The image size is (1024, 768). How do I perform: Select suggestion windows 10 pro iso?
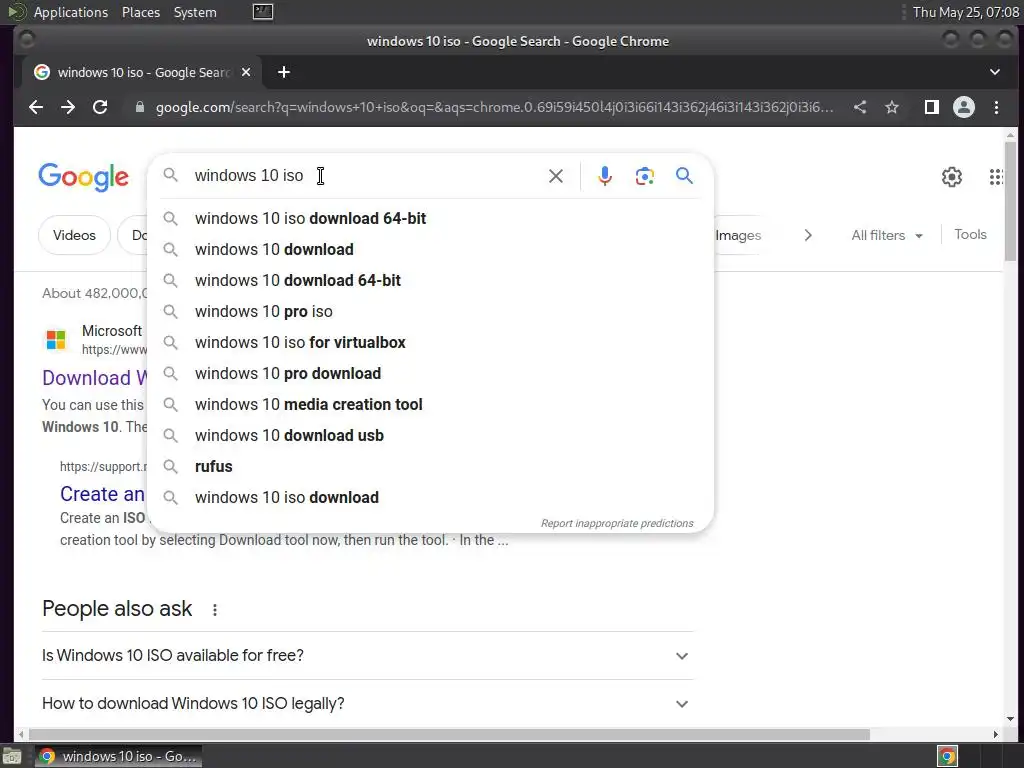(431, 312)
